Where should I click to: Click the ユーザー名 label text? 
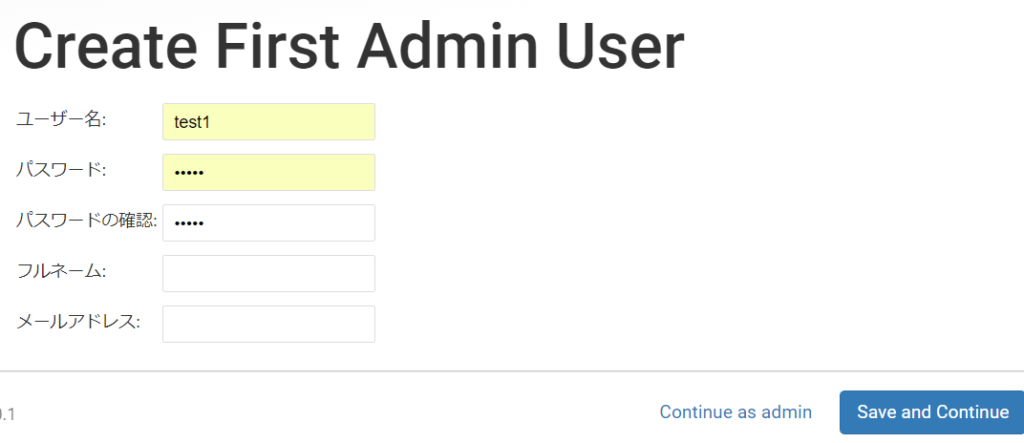tap(61, 120)
